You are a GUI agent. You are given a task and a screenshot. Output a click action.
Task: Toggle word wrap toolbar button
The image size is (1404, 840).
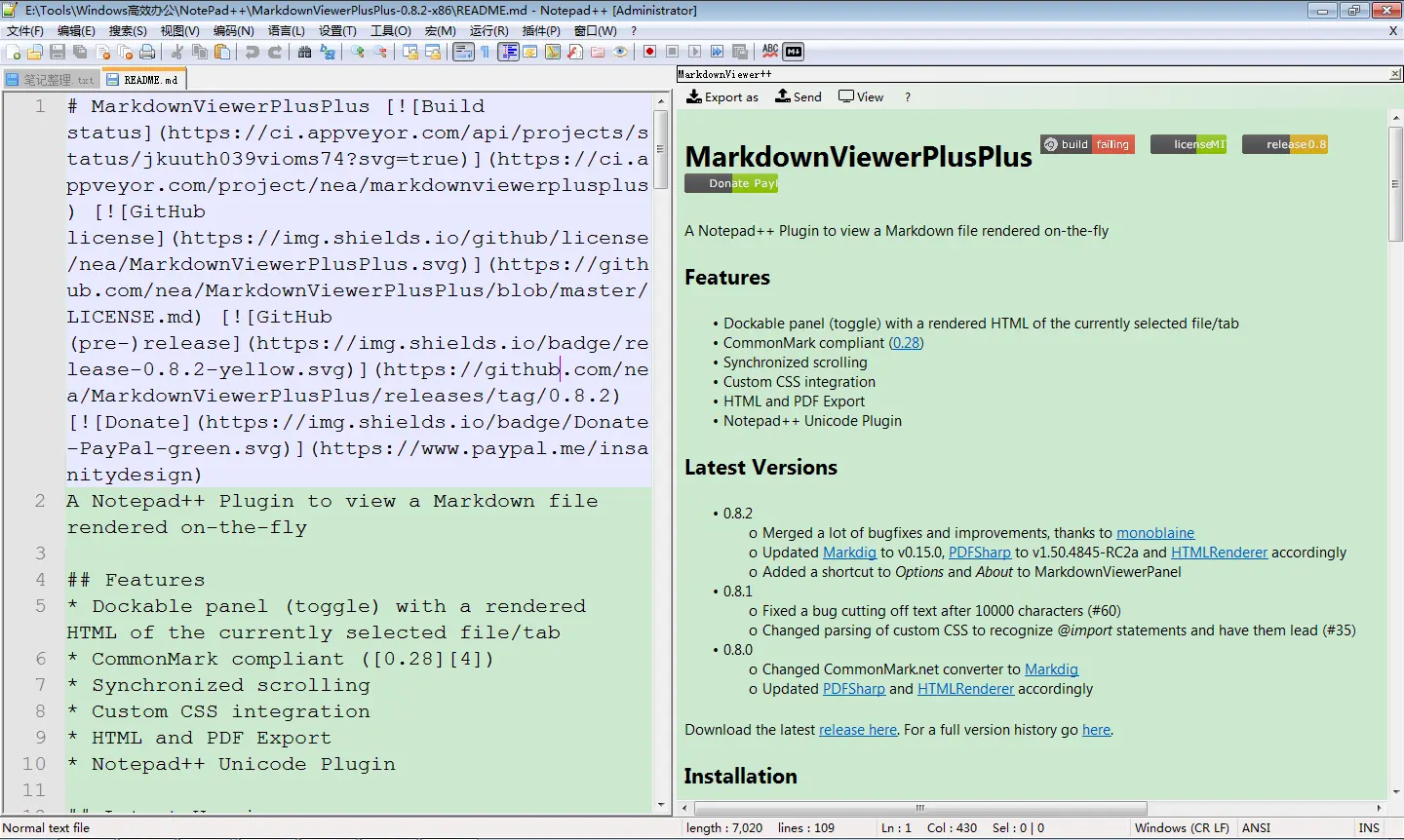point(463,52)
